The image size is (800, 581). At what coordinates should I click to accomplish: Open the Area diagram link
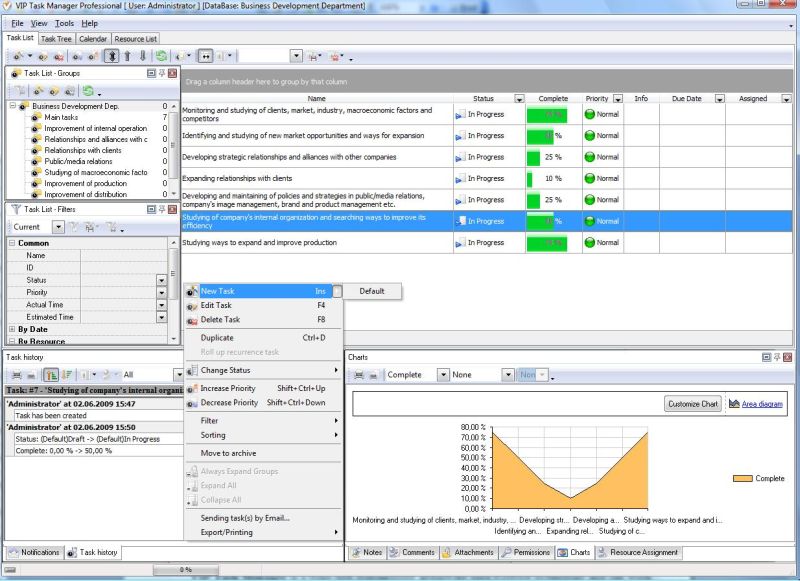click(762, 403)
